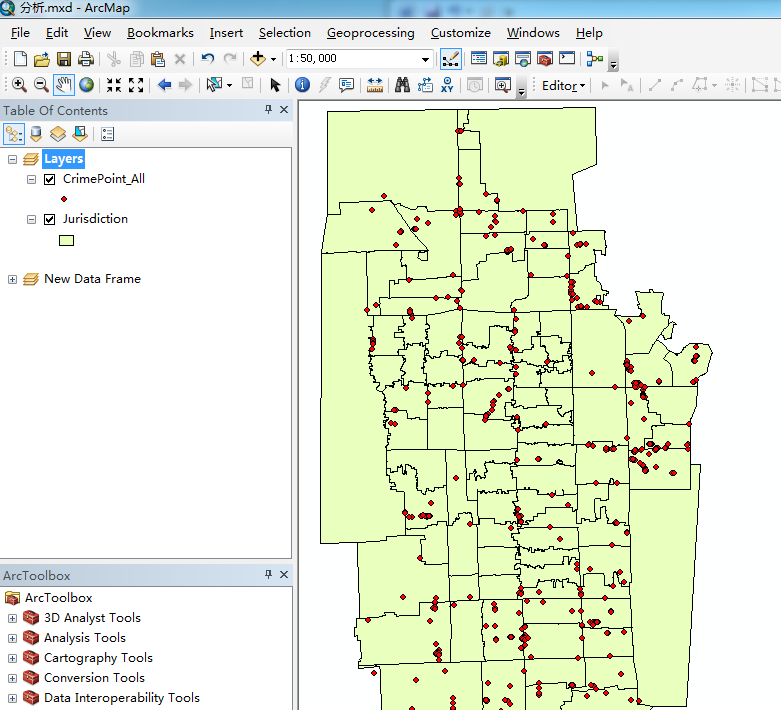Click the Save map document icon

[64, 59]
